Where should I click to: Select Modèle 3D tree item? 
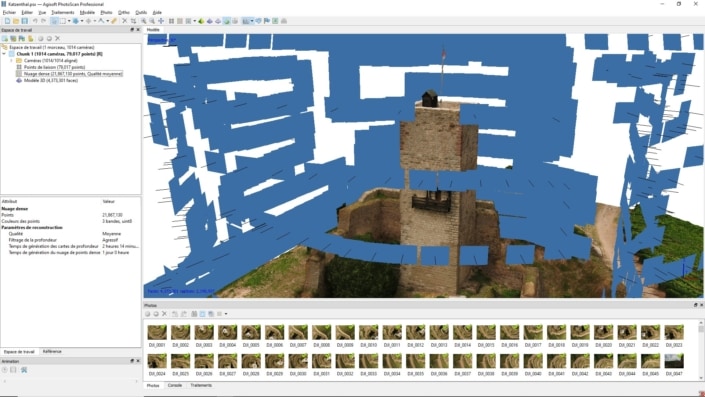click(51, 80)
